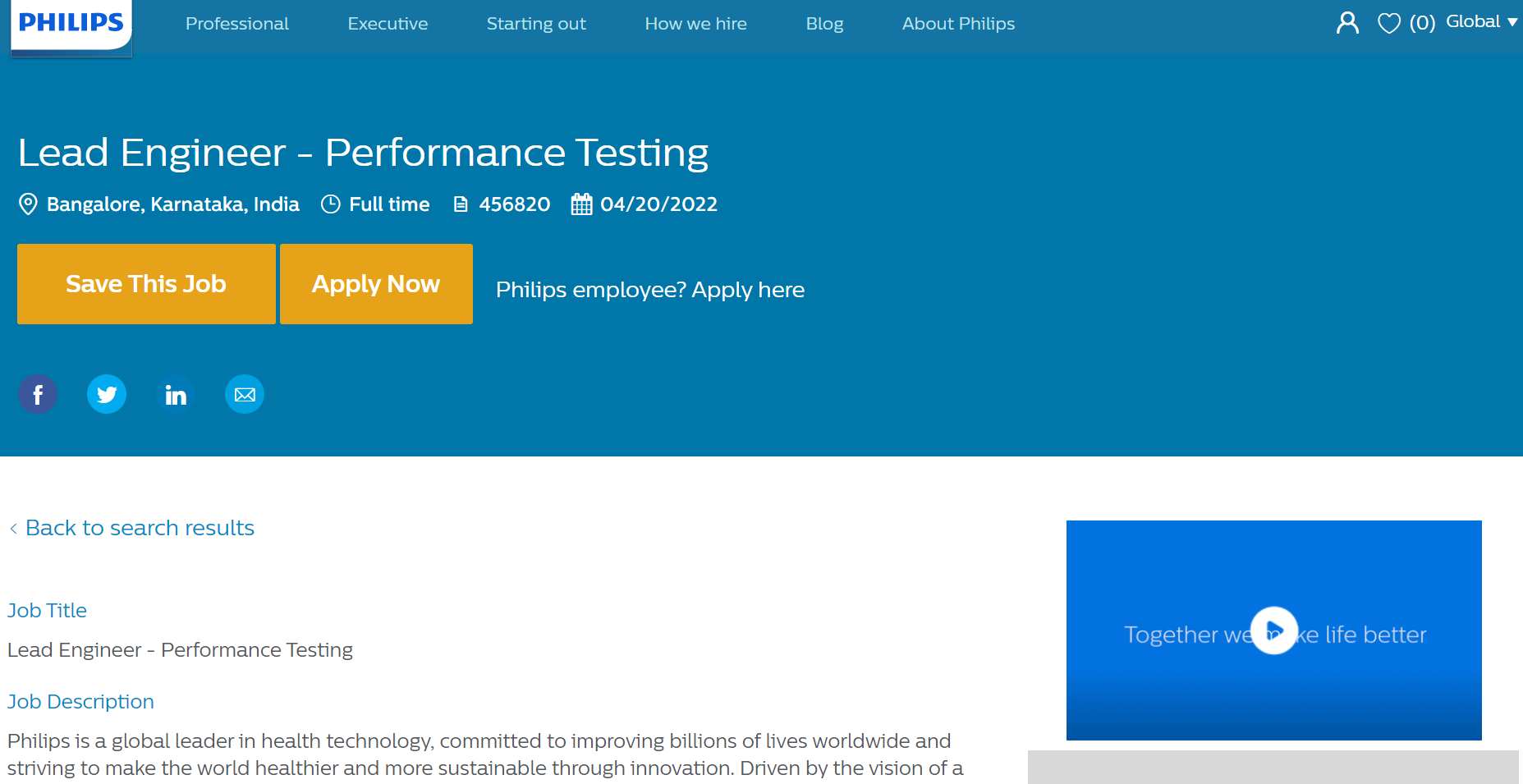Open the Executive menu
This screenshot has width=1523, height=784.
click(x=388, y=24)
